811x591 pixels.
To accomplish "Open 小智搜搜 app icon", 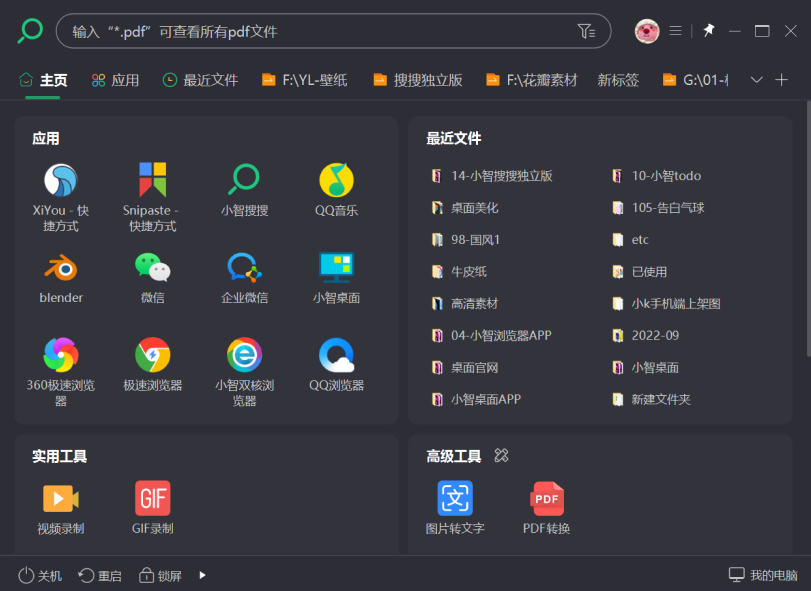I will pyautogui.click(x=244, y=189).
